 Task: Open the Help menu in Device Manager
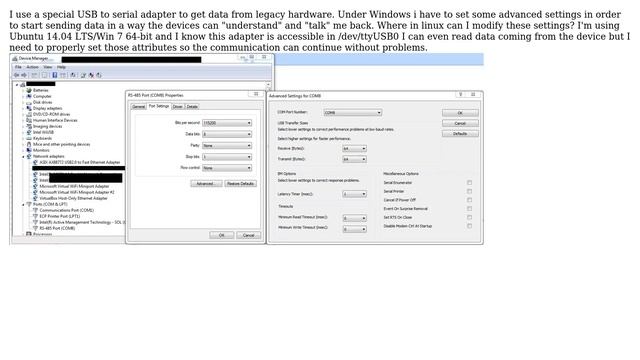(61, 67)
